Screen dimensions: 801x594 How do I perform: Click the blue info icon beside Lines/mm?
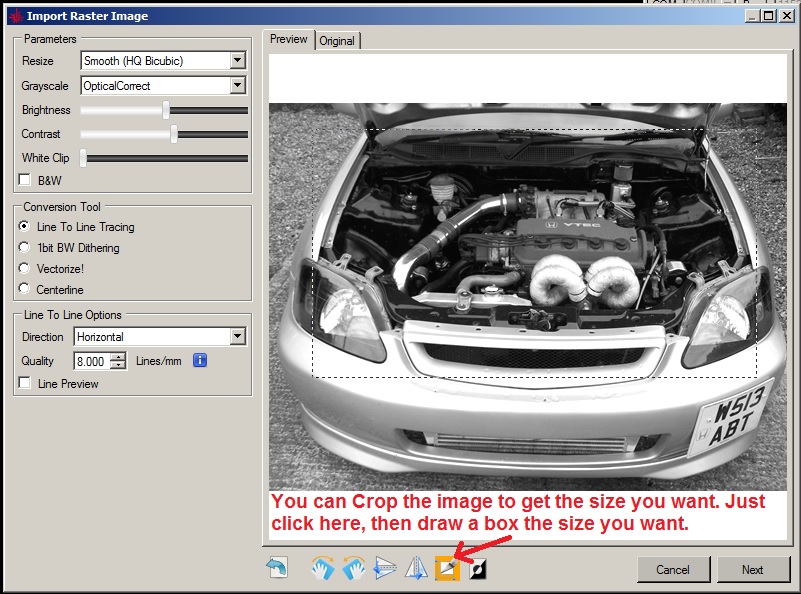tap(200, 361)
